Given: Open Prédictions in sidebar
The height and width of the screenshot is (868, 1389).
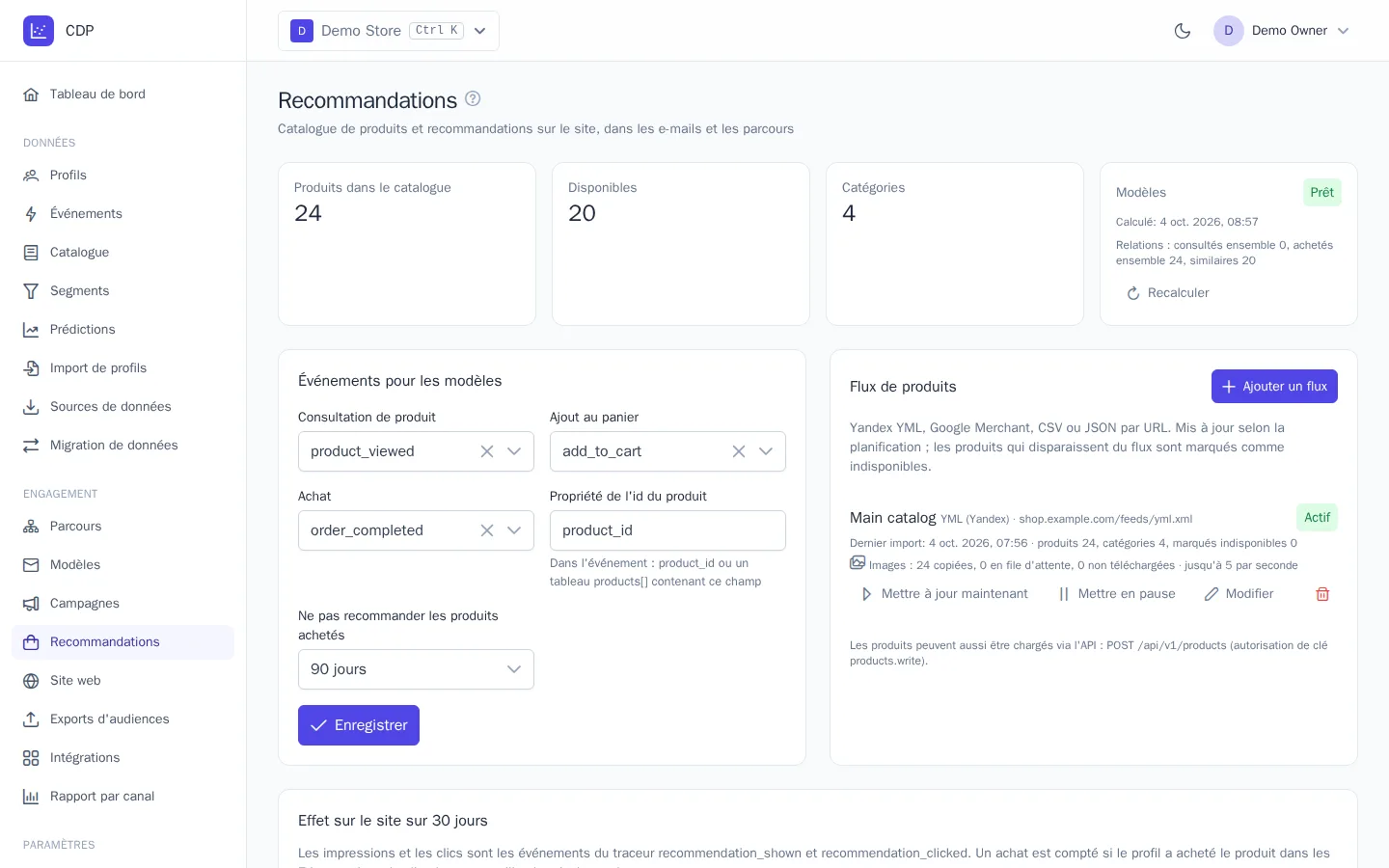Looking at the screenshot, I should (123, 330).
